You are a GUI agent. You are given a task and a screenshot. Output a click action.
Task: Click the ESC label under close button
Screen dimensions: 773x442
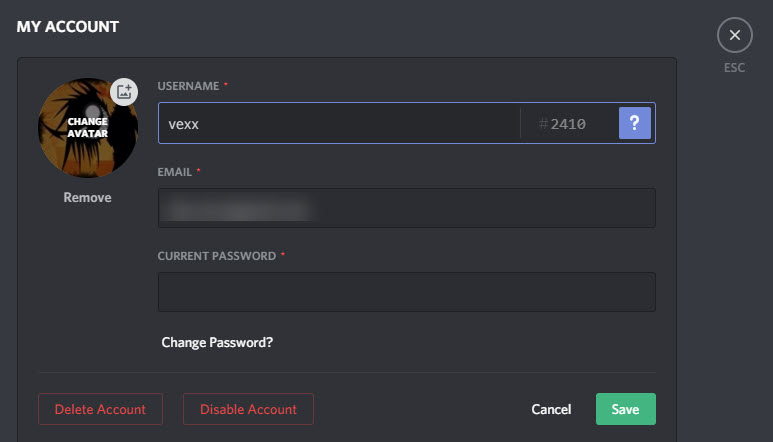tap(735, 68)
